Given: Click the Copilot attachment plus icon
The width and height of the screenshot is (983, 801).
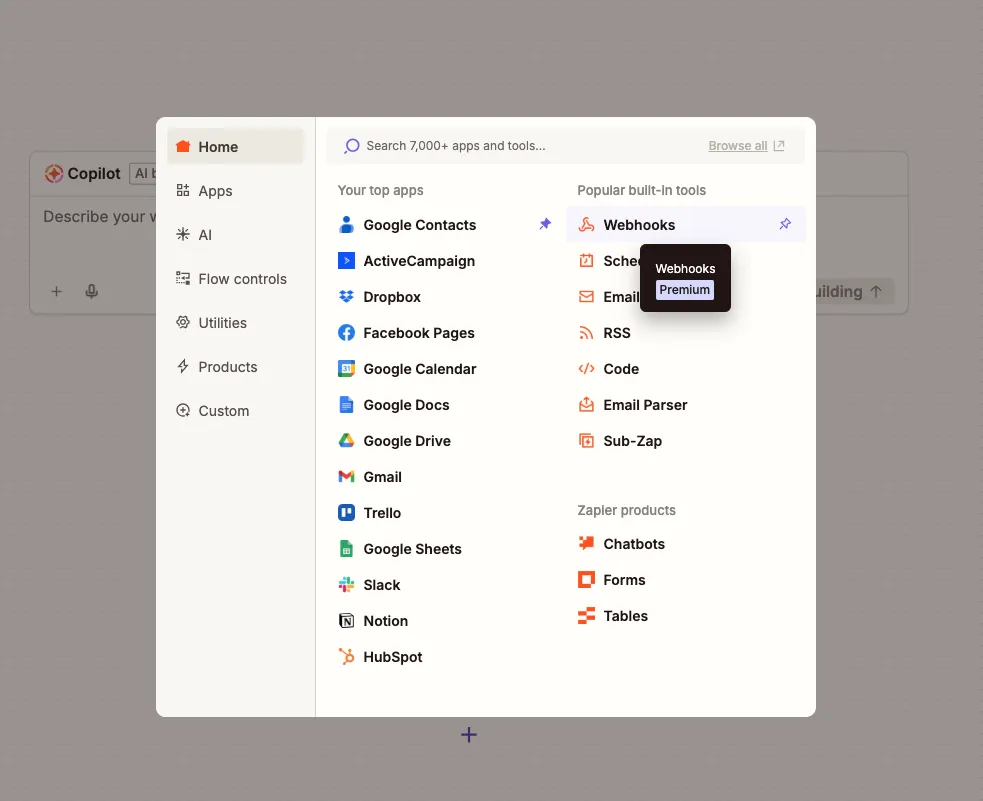Looking at the screenshot, I should 56,291.
